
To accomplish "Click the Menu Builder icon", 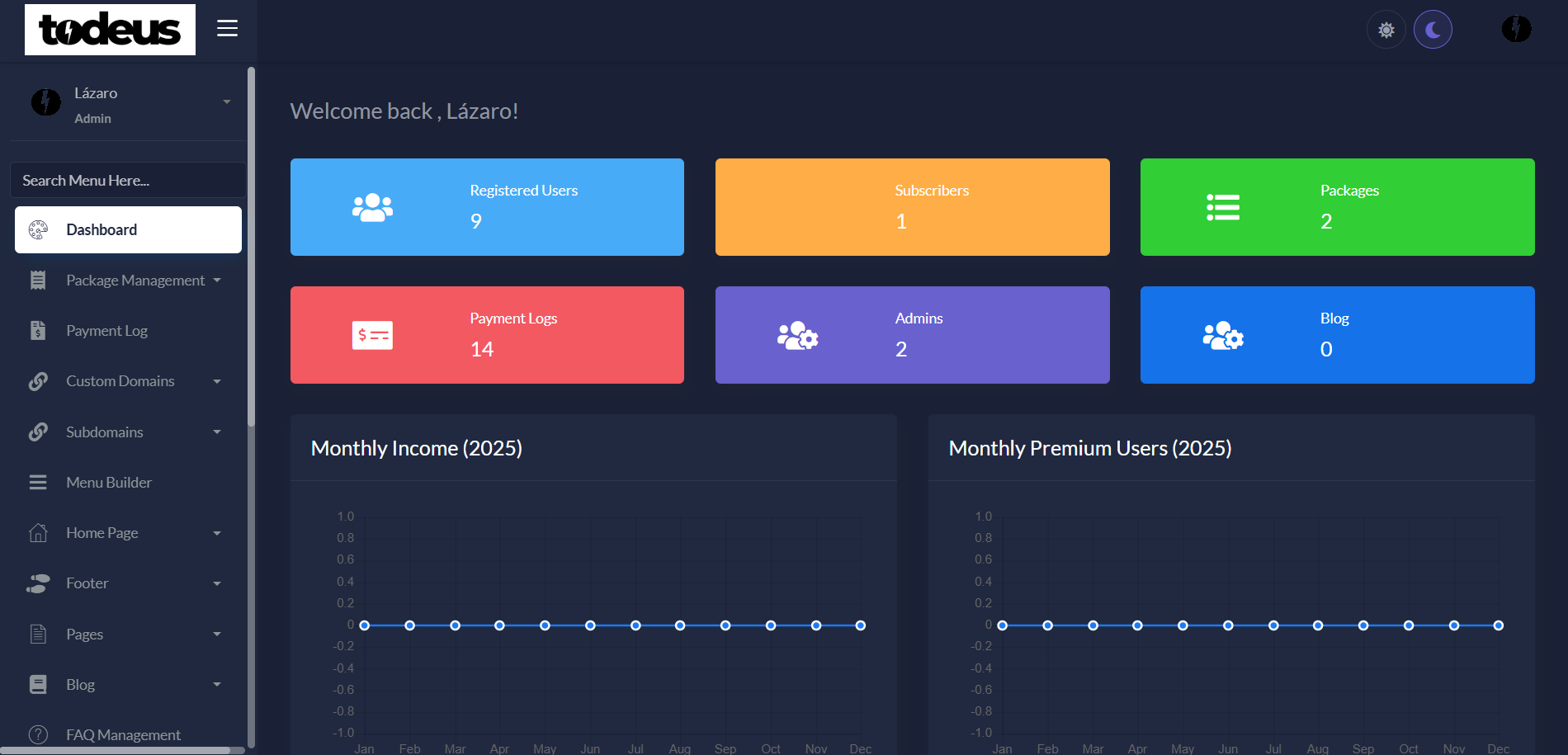I will click(38, 482).
